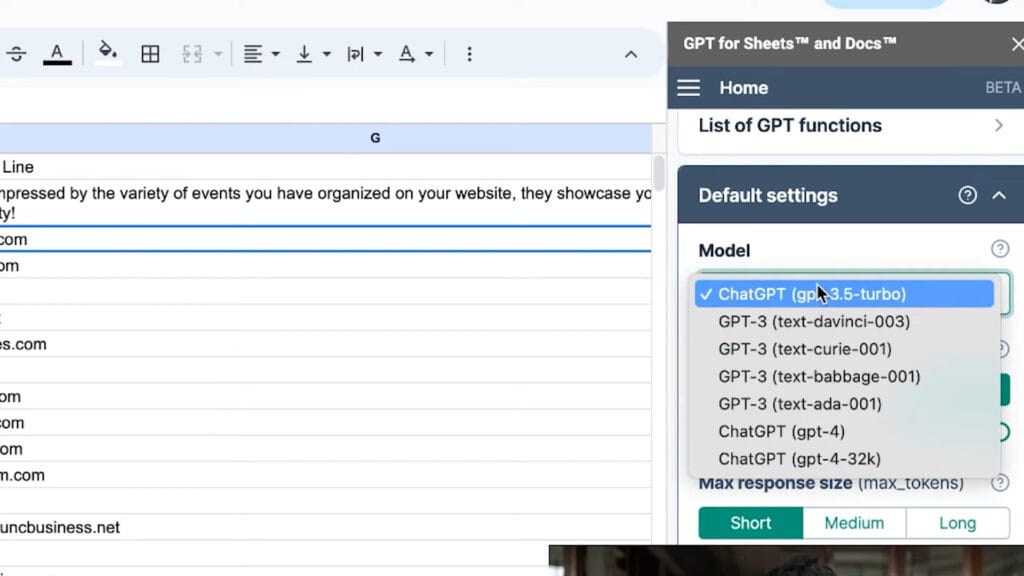Screen dimensions: 1024x576
Task: Click horizontal align icon
Action: tap(253, 54)
